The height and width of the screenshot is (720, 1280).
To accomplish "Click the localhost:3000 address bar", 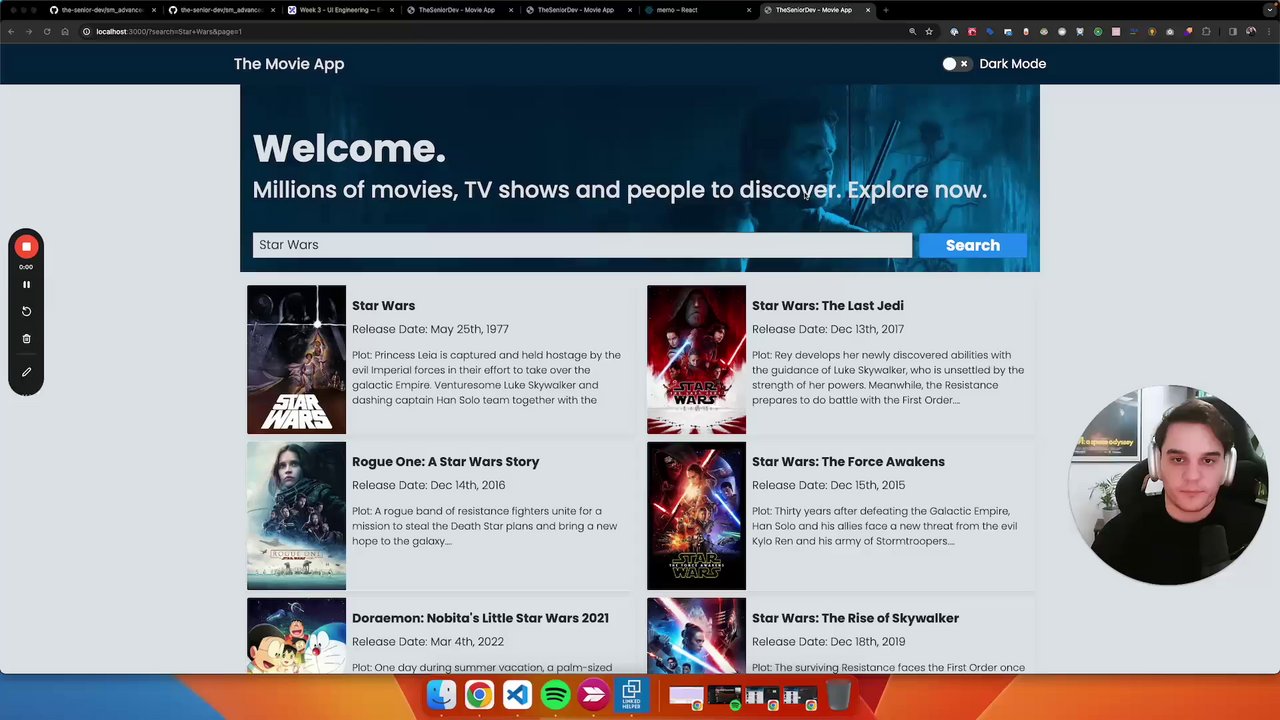I will (500, 32).
